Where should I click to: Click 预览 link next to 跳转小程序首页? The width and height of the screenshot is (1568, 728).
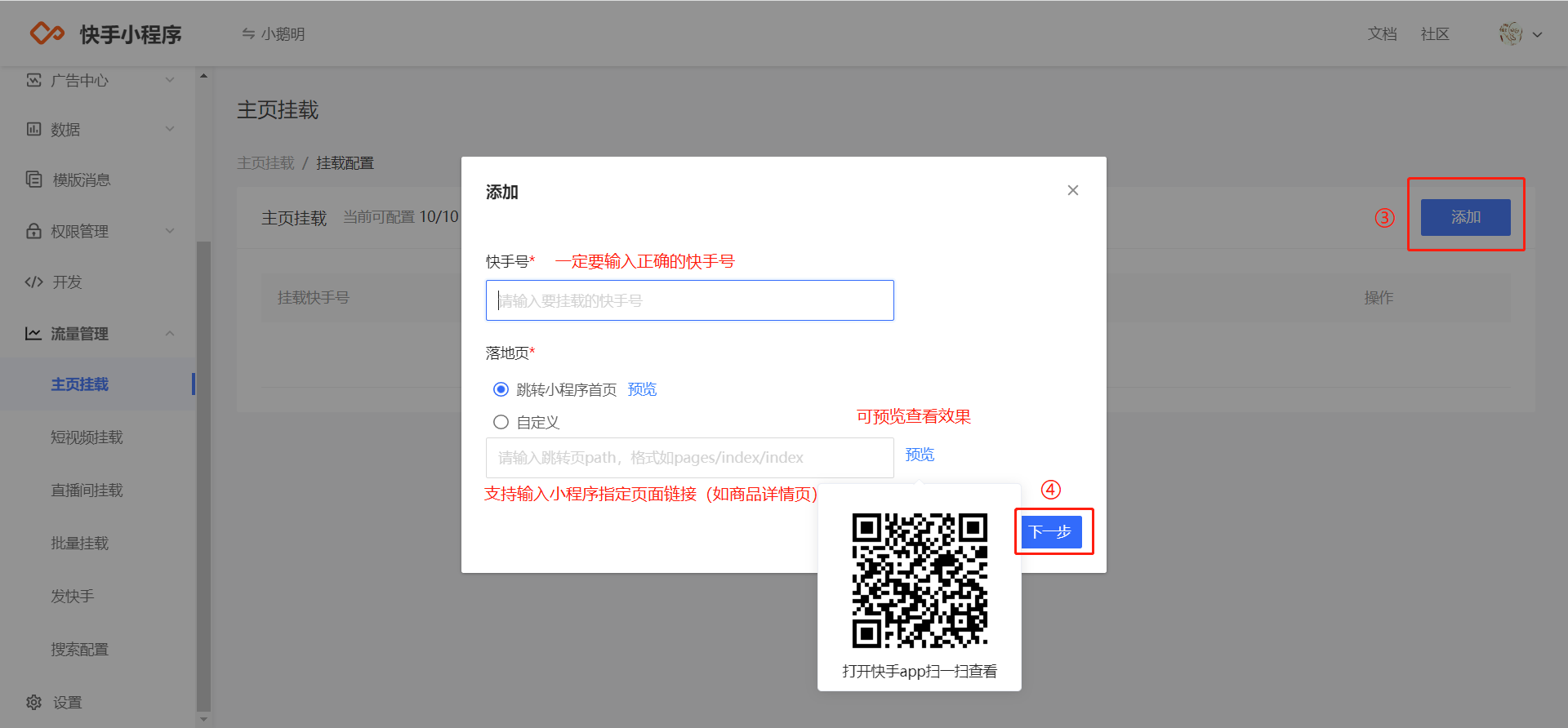tap(642, 389)
